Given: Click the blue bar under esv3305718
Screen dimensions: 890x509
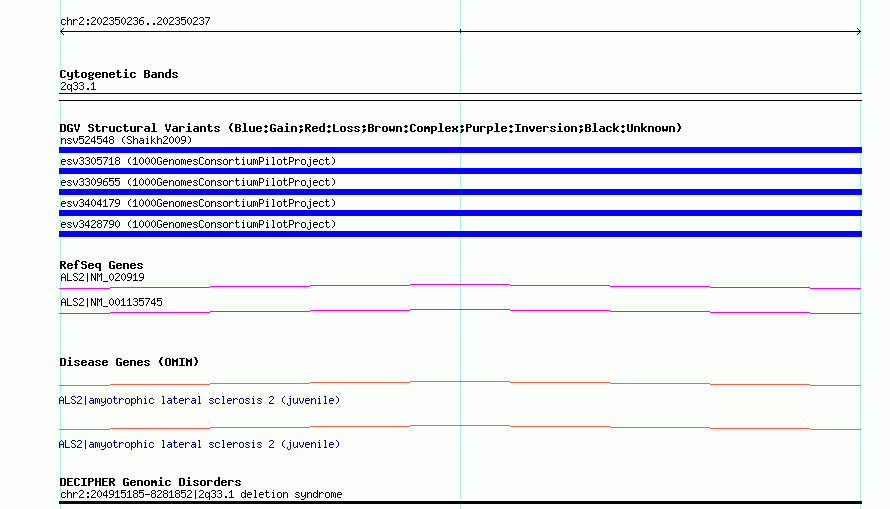Looking at the screenshot, I should coord(460,171).
